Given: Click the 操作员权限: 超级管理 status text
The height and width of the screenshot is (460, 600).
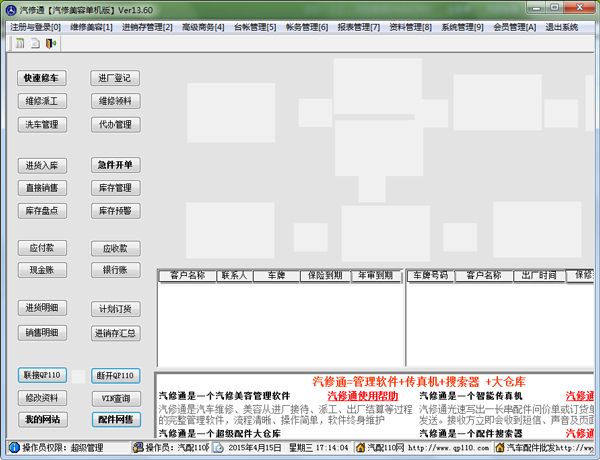Looking at the screenshot, I should point(63,447).
